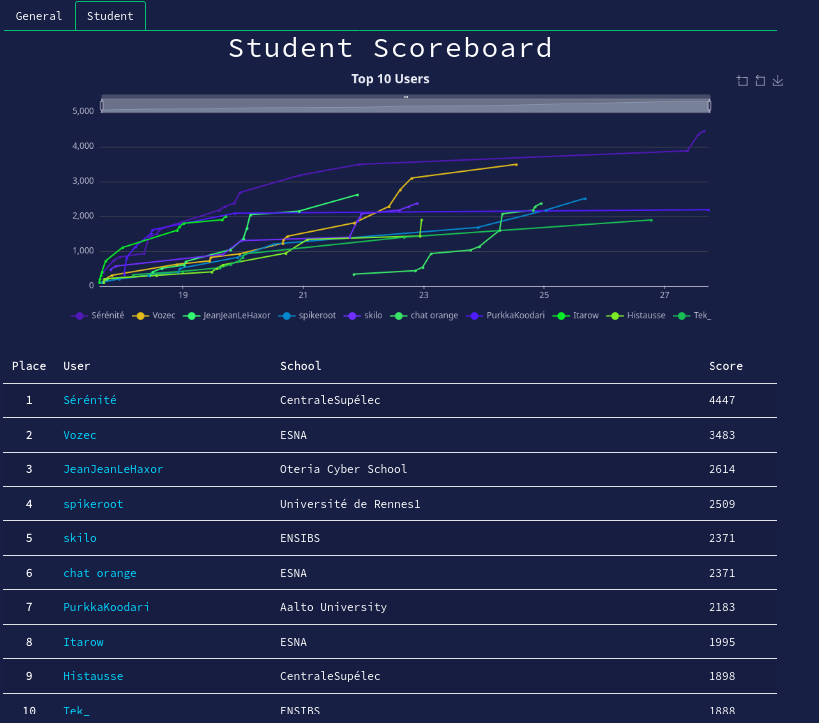
Task: Click Oteria Cyber School cell
Action: [343, 469]
